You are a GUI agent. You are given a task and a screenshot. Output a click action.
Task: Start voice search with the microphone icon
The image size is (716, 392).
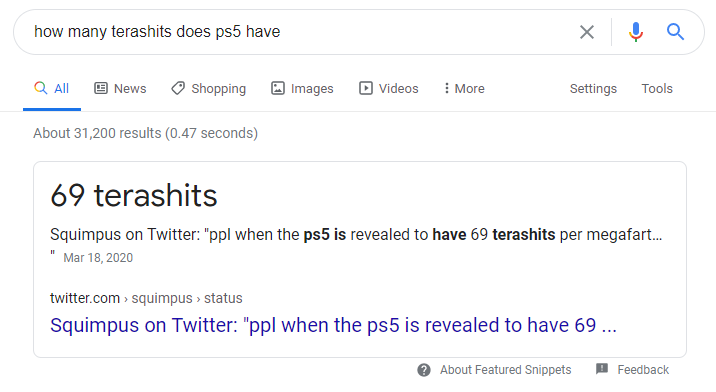pyautogui.click(x=636, y=32)
